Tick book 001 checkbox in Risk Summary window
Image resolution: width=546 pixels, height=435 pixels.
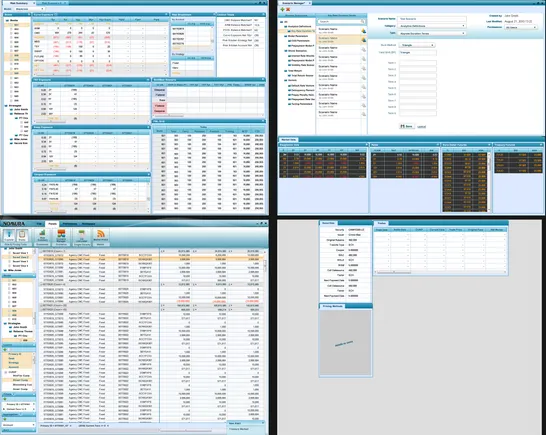click(x=11, y=25)
